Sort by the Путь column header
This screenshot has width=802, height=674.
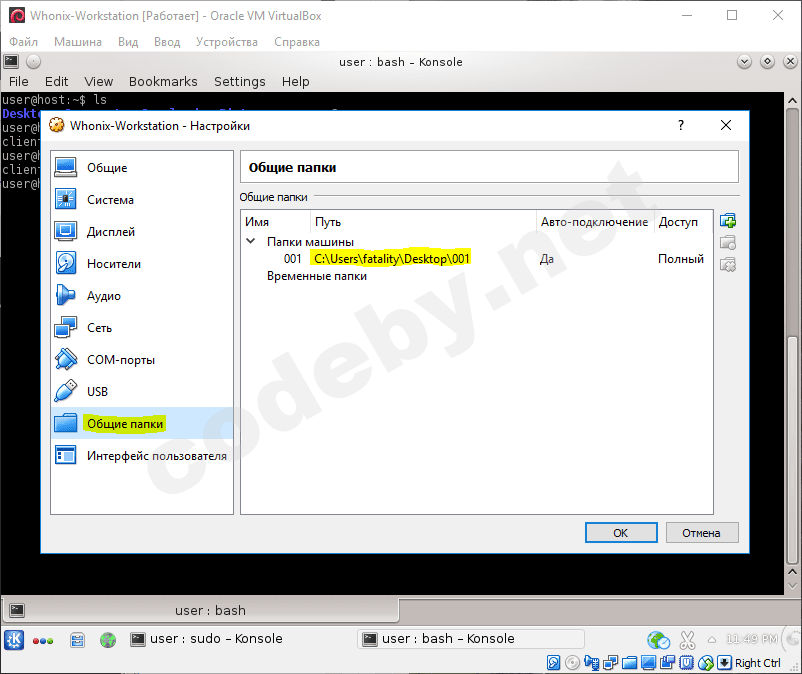click(x=423, y=222)
